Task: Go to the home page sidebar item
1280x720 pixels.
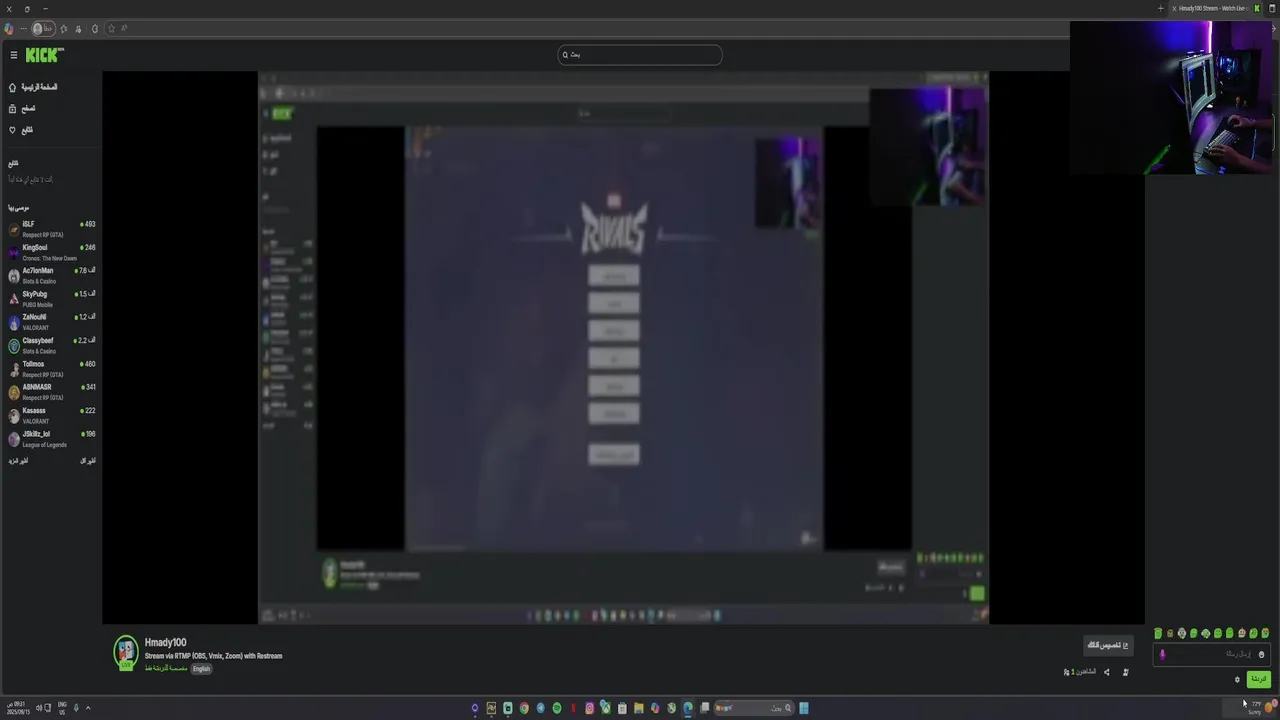Action: [x=33, y=87]
